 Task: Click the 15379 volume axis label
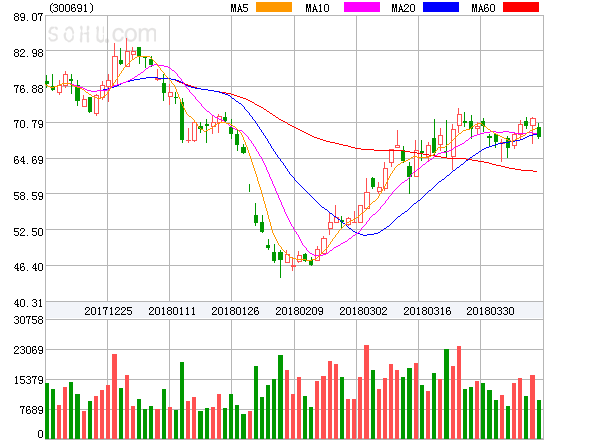(x=28, y=380)
